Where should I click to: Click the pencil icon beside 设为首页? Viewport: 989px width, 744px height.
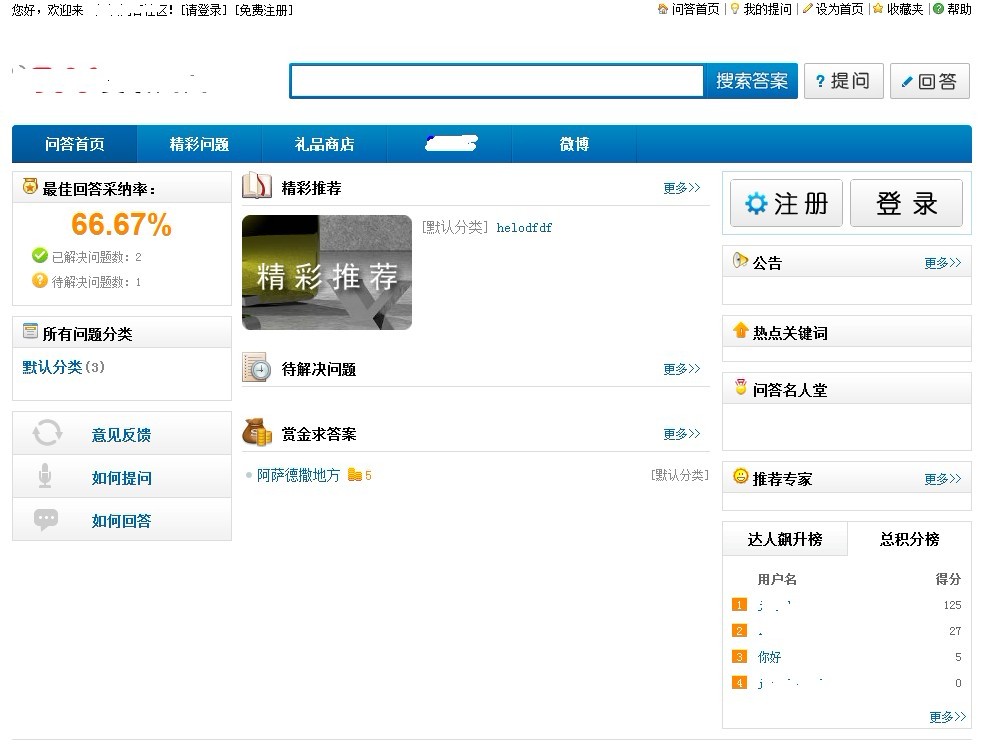tap(807, 9)
